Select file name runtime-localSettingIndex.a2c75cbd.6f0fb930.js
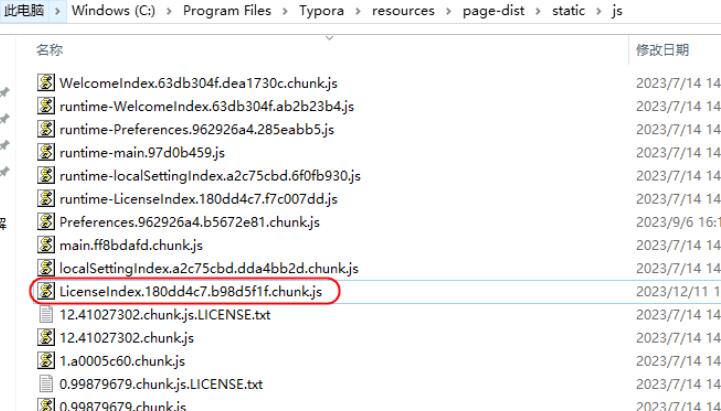 pos(210,176)
